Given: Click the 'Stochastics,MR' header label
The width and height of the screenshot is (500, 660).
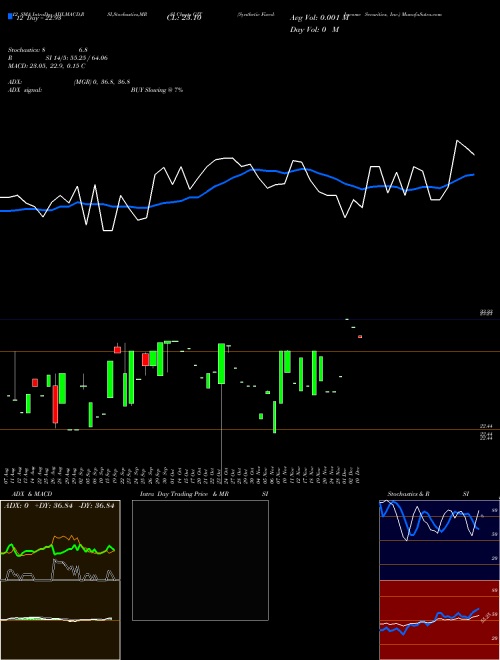Looking at the screenshot, I should [x=127, y=14].
